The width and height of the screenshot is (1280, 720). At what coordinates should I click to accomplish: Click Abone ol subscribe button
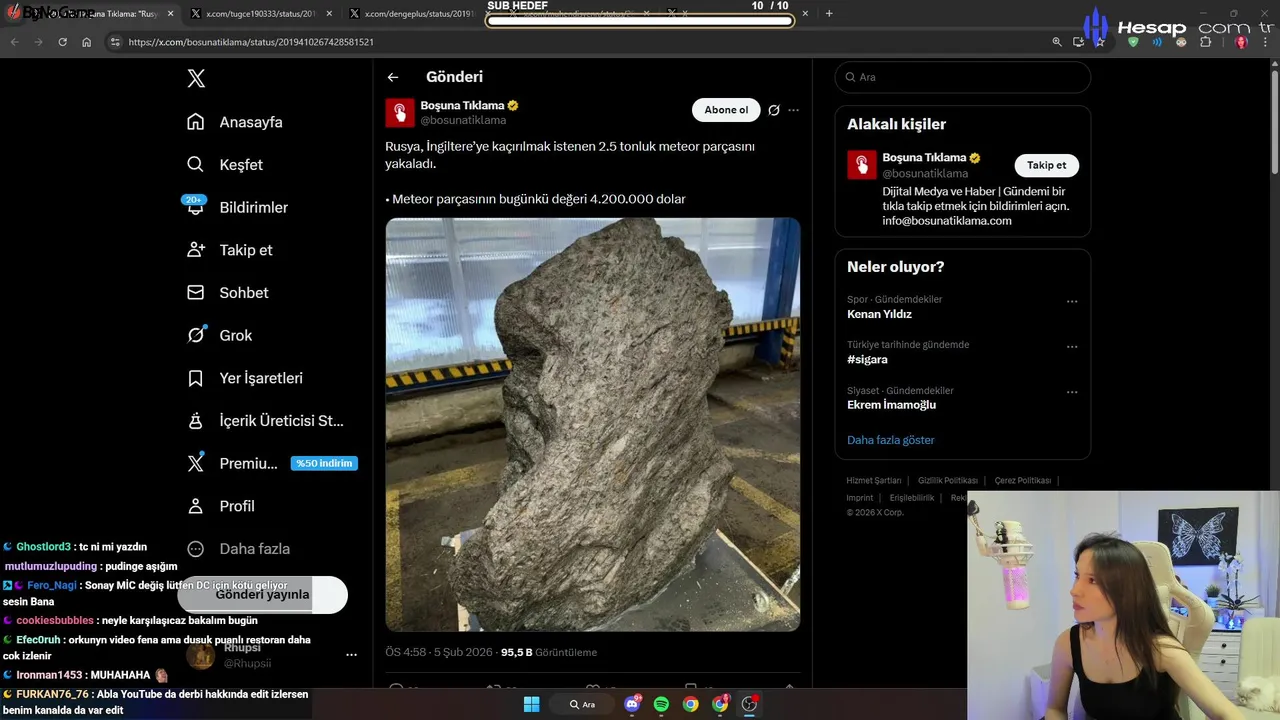[x=726, y=110]
